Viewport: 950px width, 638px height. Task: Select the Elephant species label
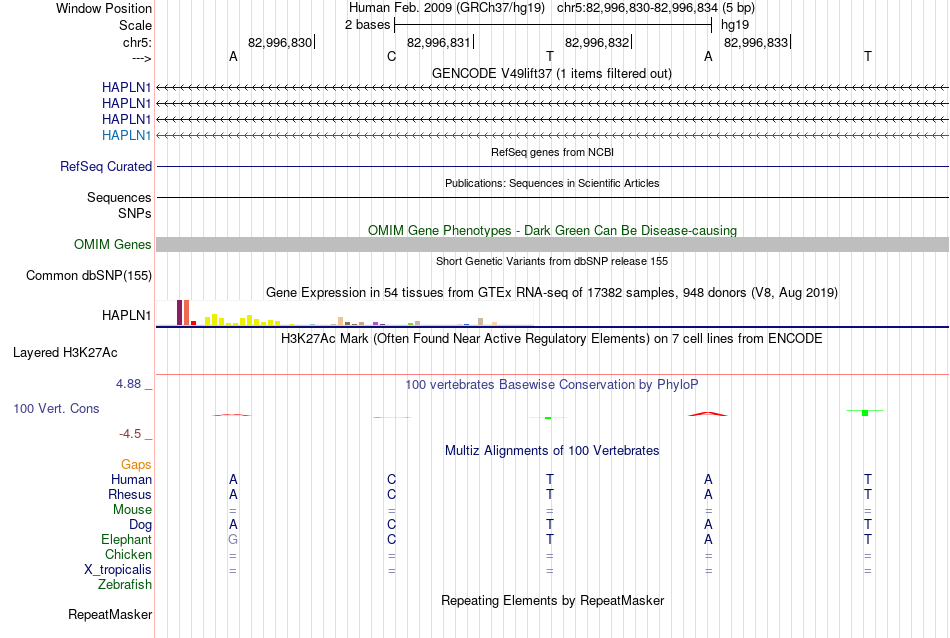click(126, 539)
